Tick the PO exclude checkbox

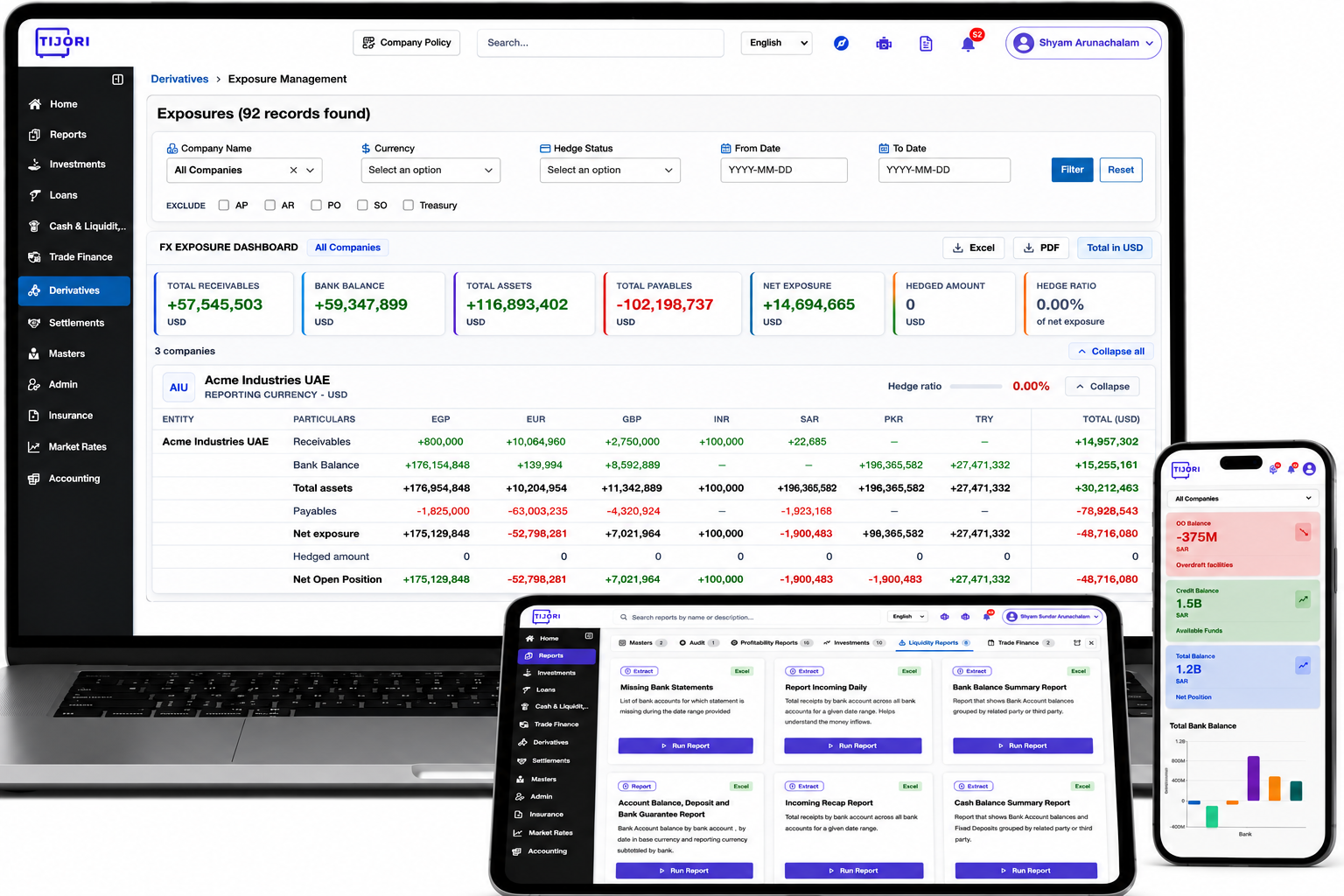[x=316, y=206]
